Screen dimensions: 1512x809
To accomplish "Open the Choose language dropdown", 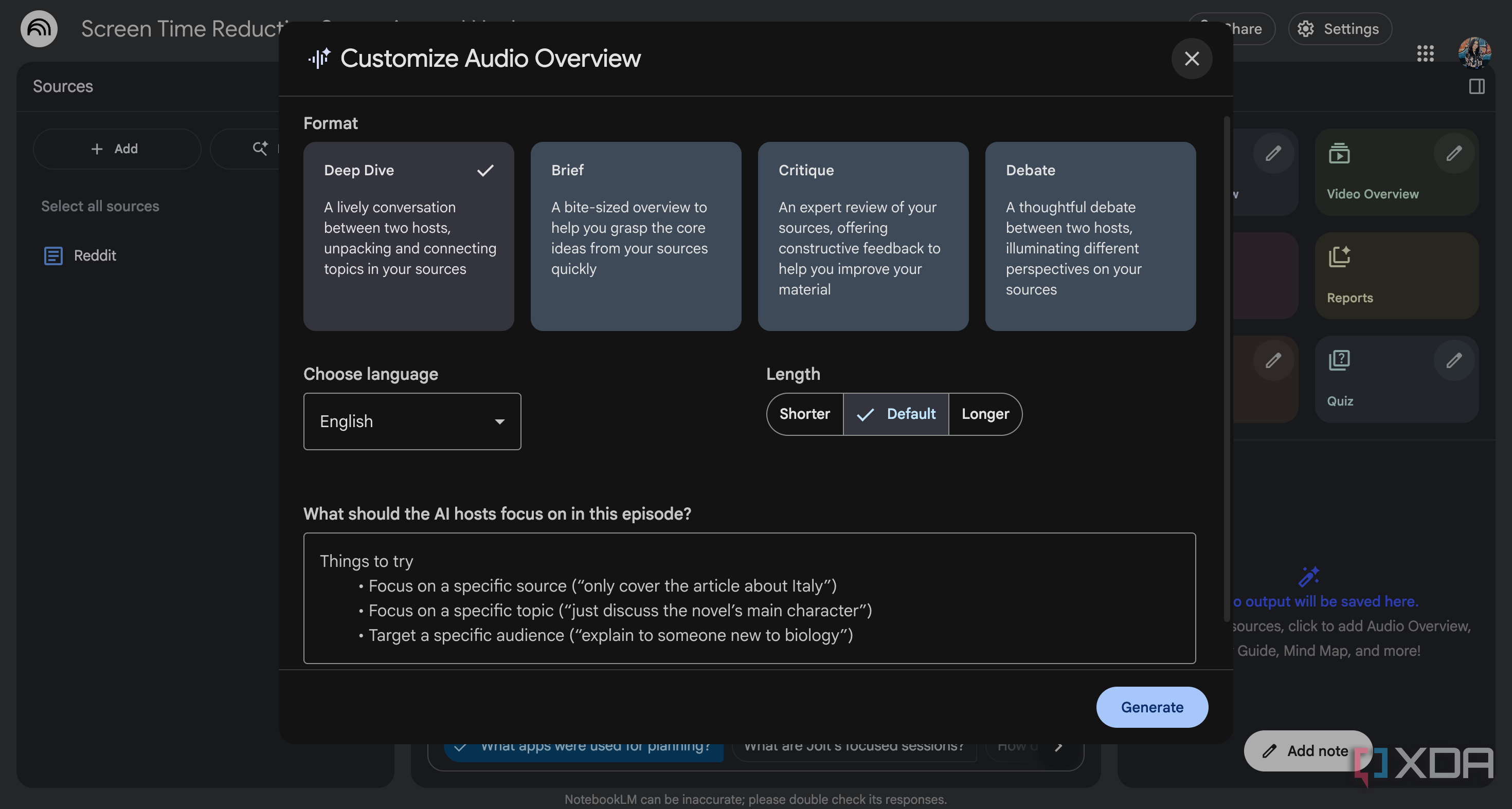I will pos(412,421).
